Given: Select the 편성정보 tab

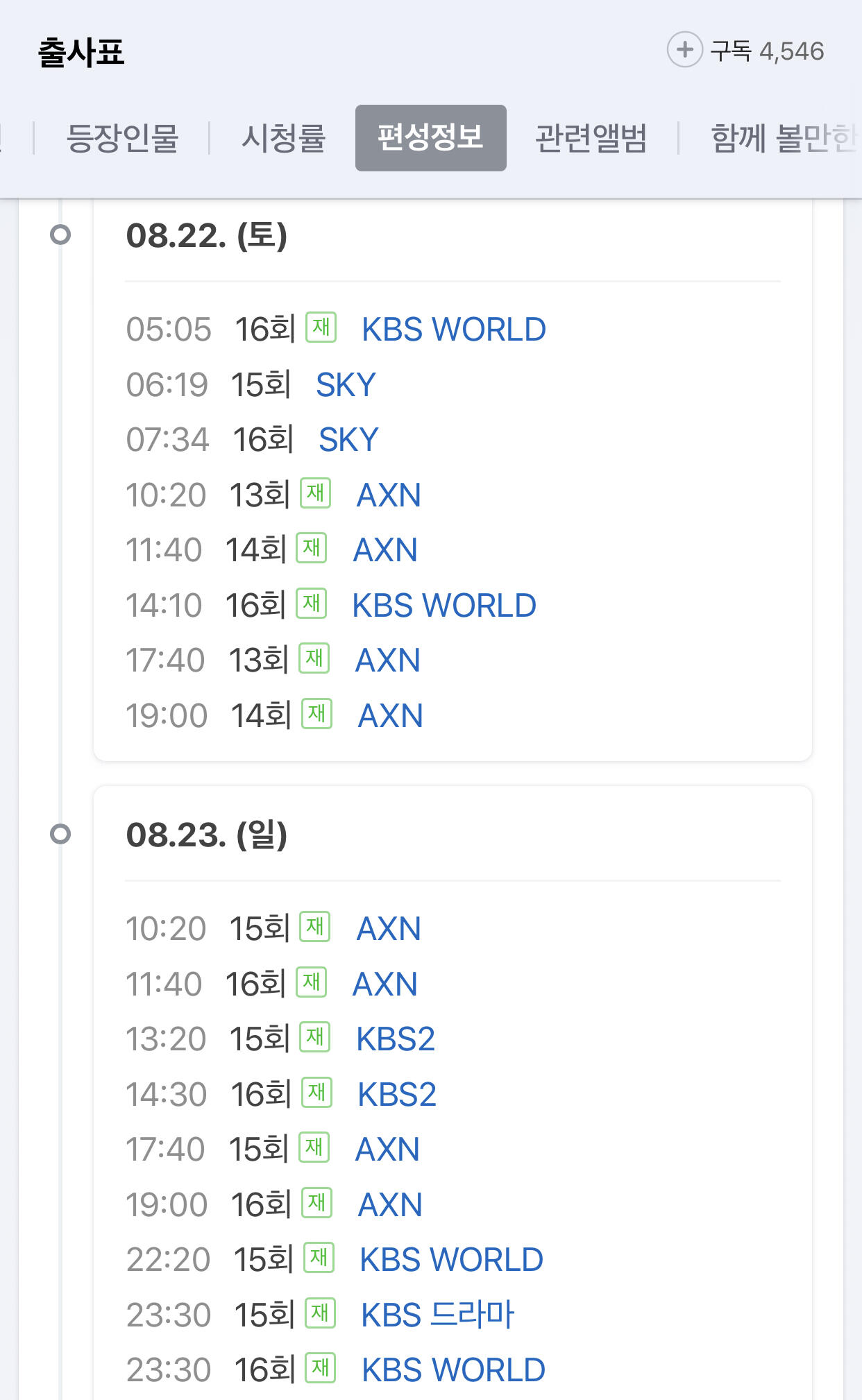Looking at the screenshot, I should coord(430,137).
